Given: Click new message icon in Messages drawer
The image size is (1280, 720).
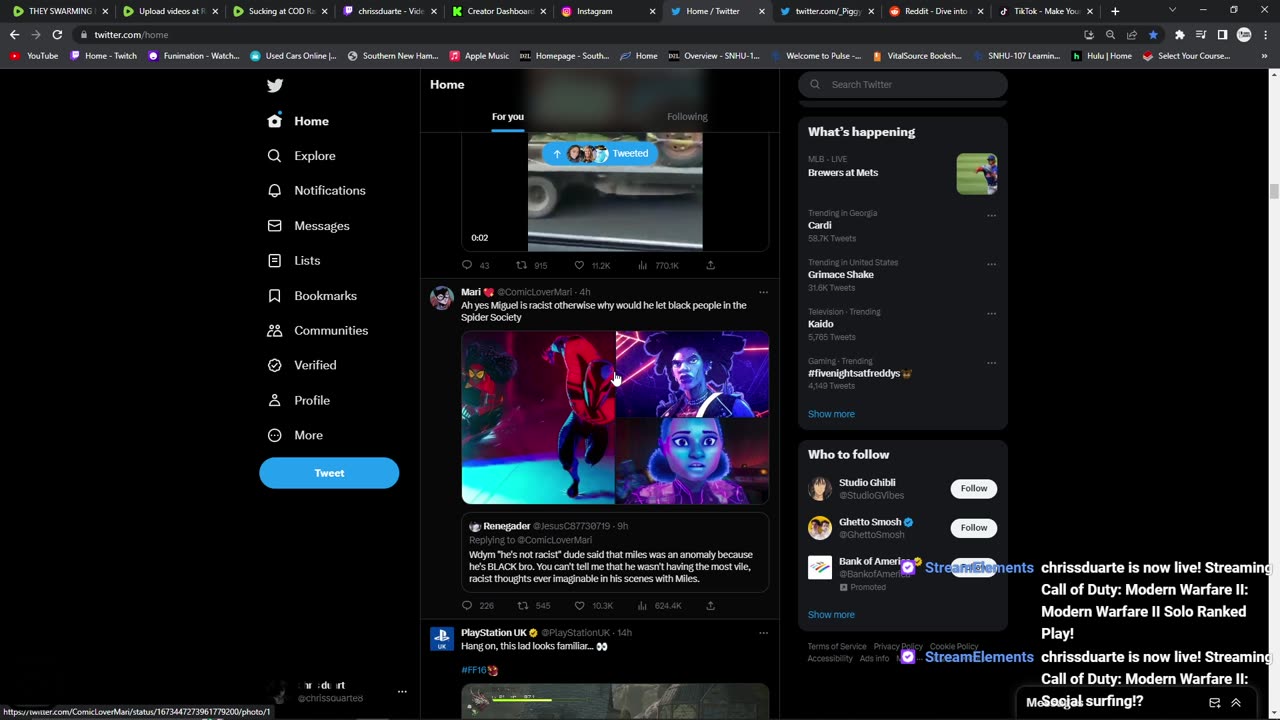Looking at the screenshot, I should (x=1214, y=703).
